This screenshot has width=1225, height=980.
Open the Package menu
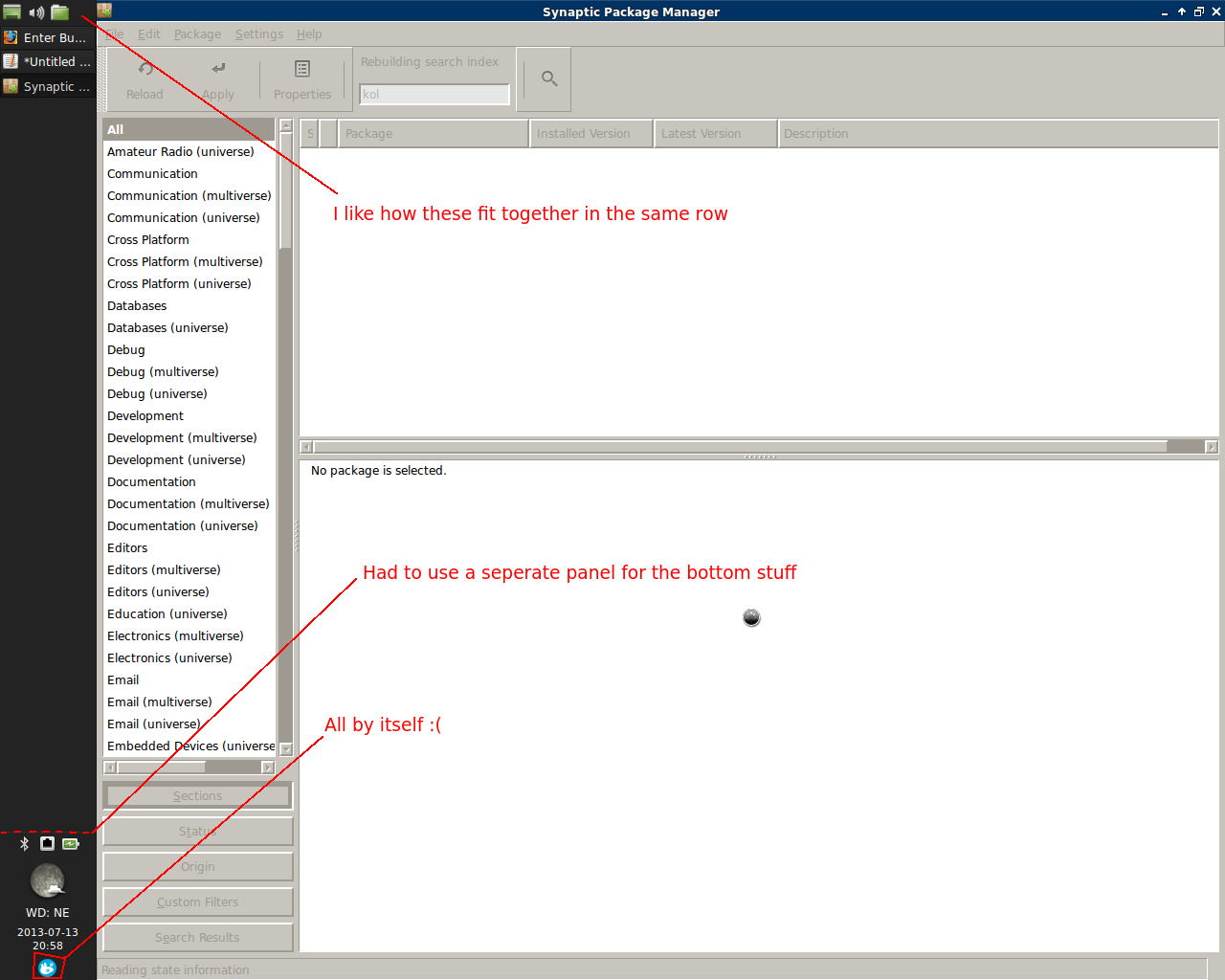(x=197, y=33)
